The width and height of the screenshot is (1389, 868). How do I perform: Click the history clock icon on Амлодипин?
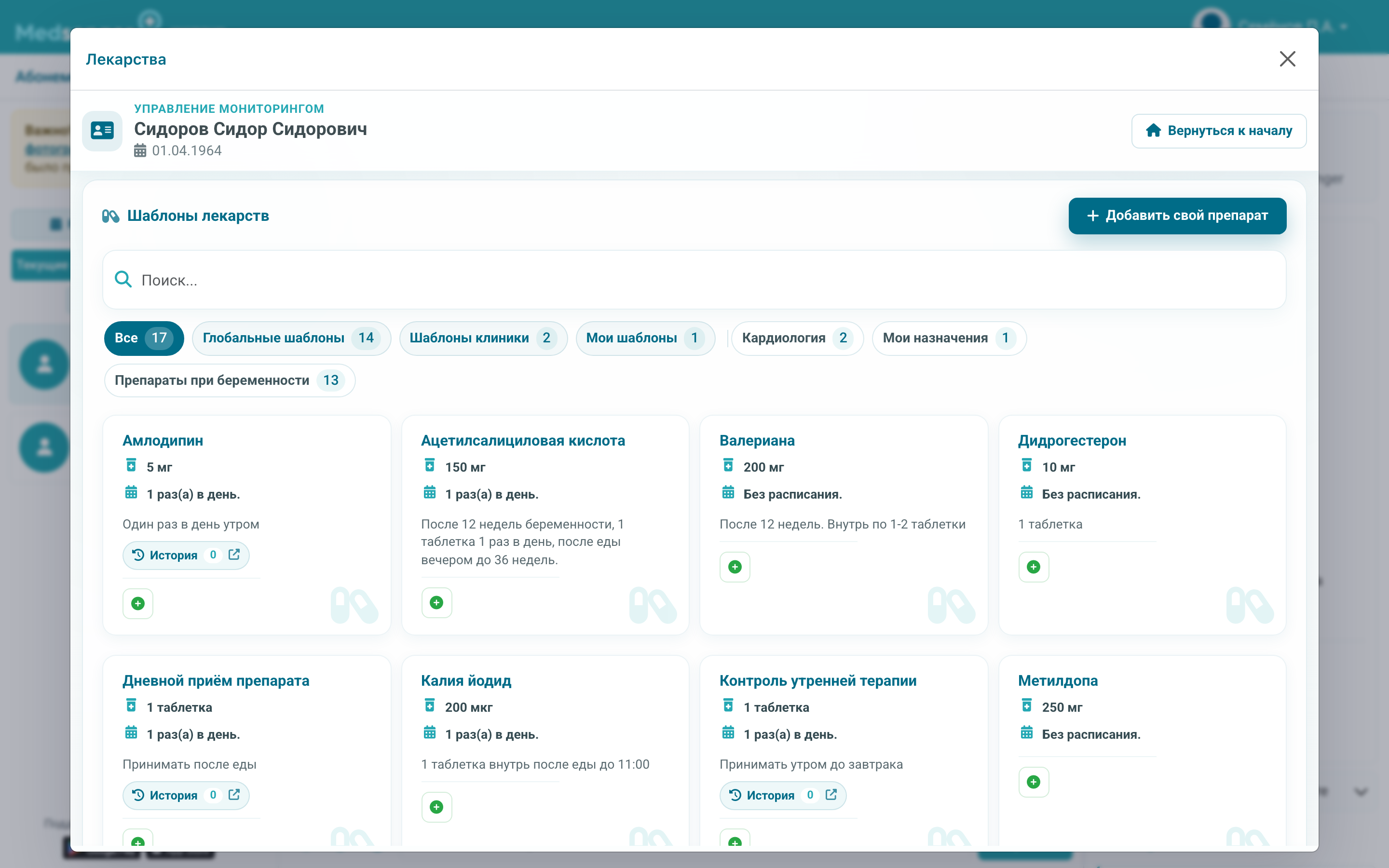(138, 555)
